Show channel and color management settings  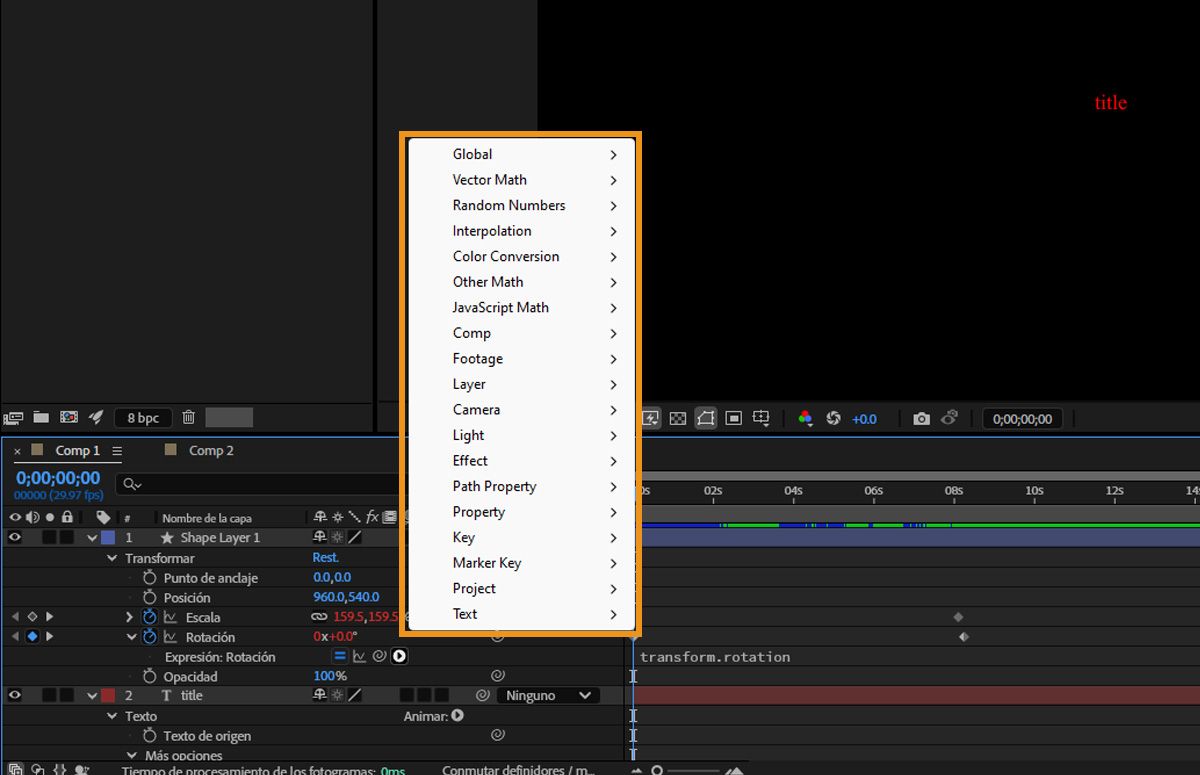coord(805,418)
